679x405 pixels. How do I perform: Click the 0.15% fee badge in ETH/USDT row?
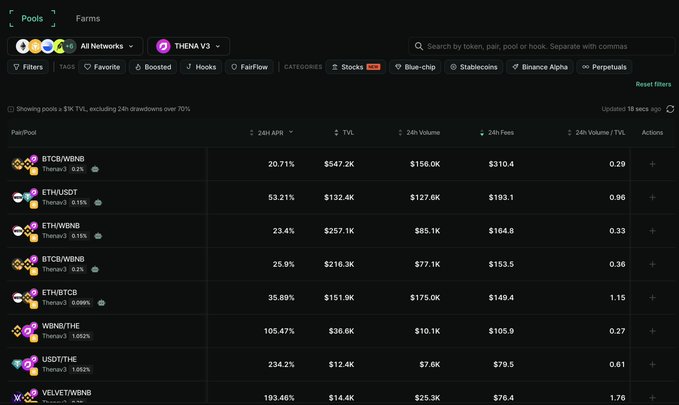point(79,203)
